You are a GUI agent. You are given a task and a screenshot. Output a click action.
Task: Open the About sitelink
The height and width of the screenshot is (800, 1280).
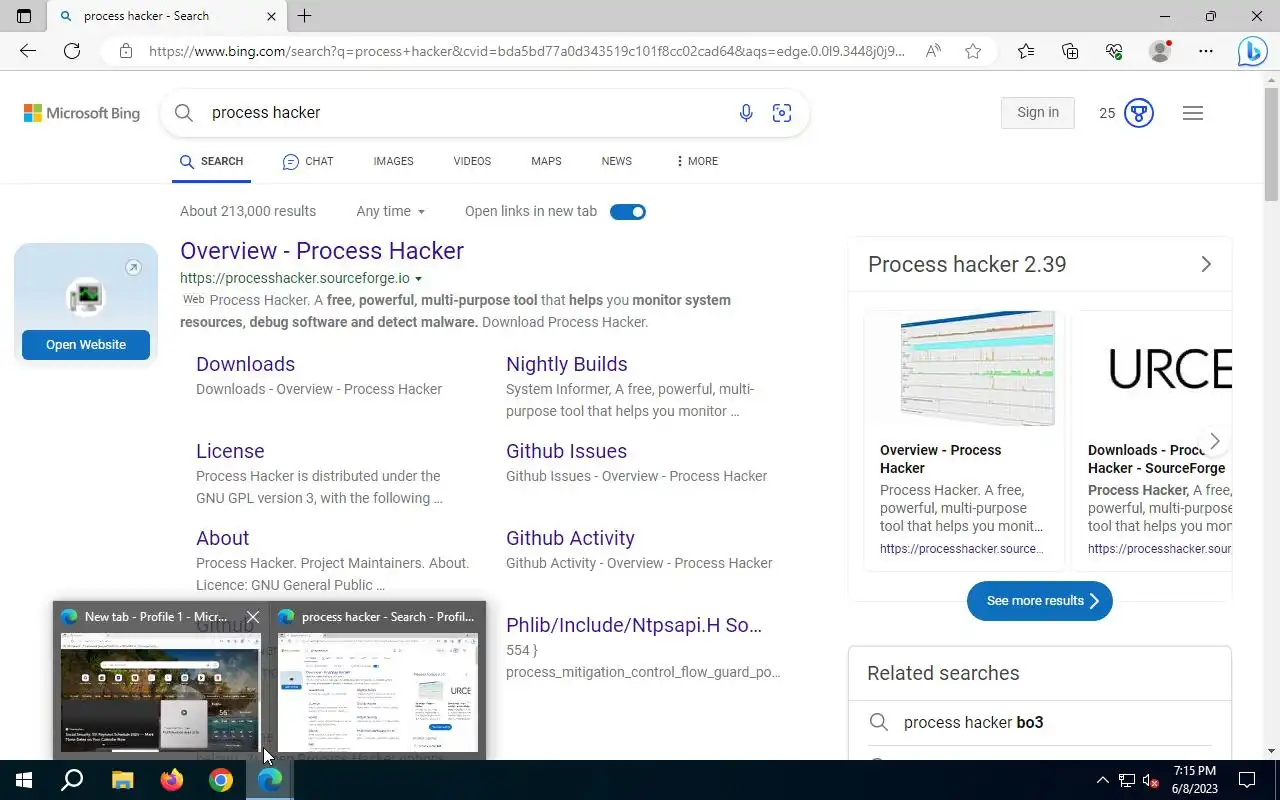[x=222, y=538]
